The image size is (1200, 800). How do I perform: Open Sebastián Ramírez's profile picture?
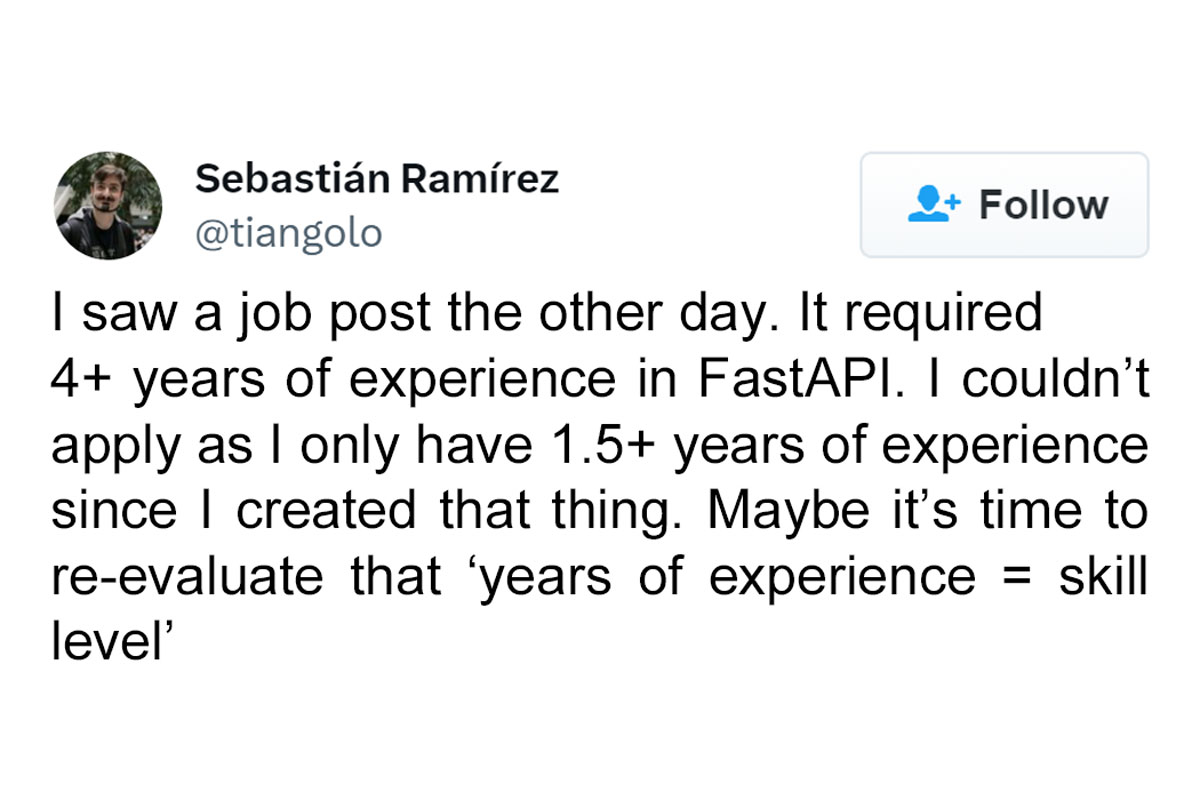(108, 205)
